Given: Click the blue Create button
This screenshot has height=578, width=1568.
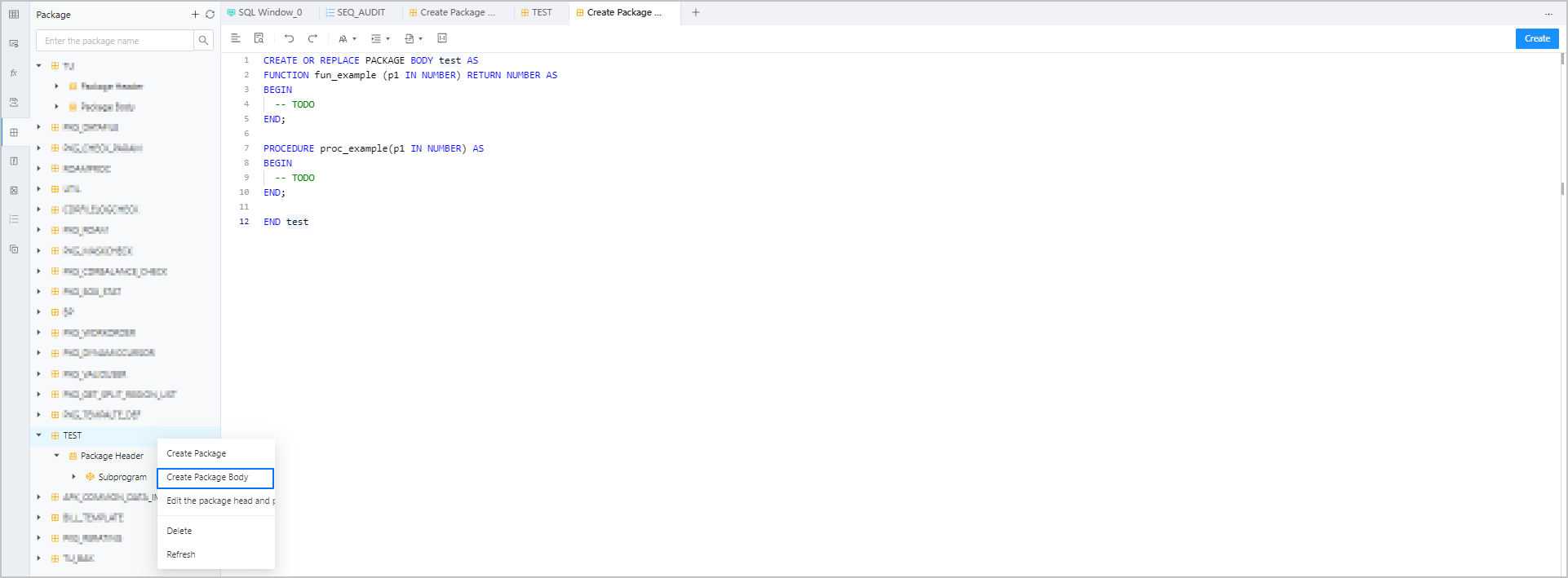Looking at the screenshot, I should (x=1537, y=38).
